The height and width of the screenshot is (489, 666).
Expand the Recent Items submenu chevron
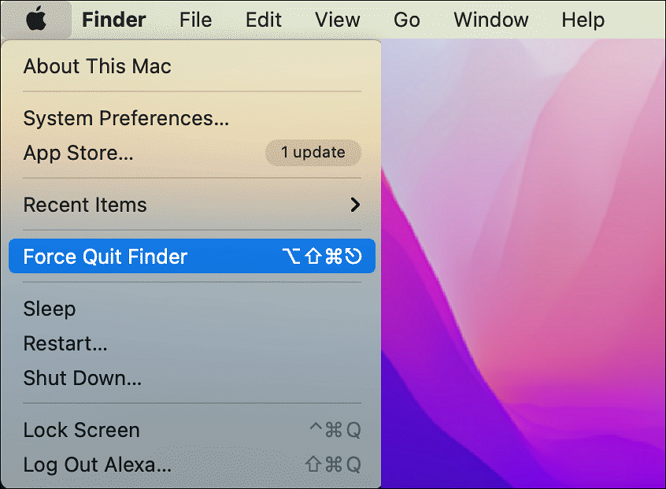tap(354, 205)
